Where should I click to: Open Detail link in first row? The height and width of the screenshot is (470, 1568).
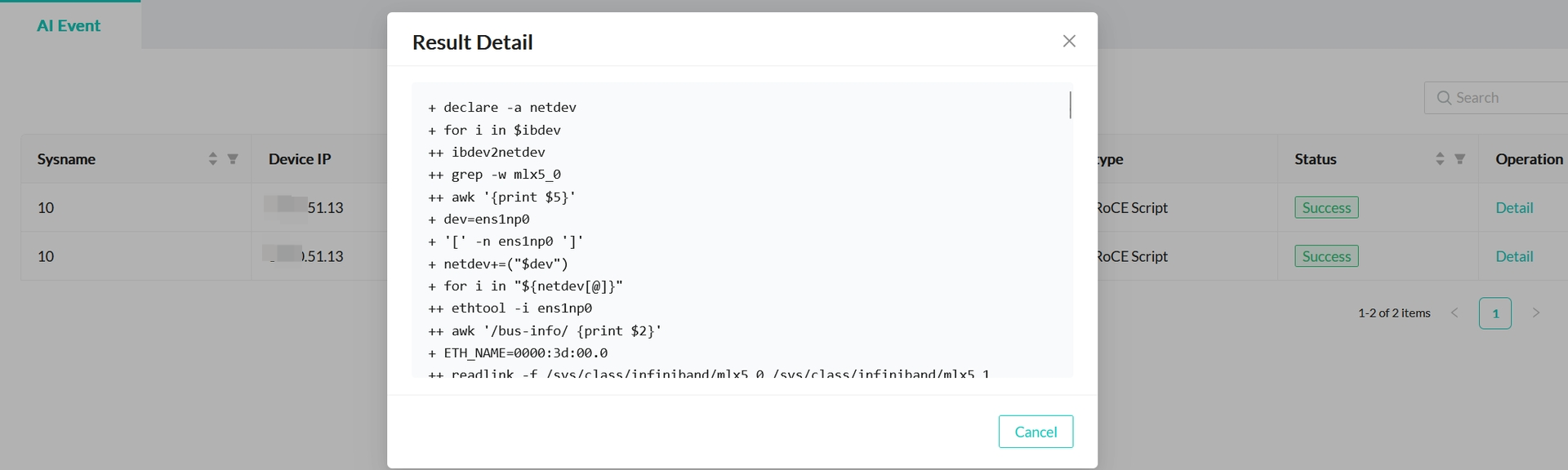click(x=1513, y=208)
